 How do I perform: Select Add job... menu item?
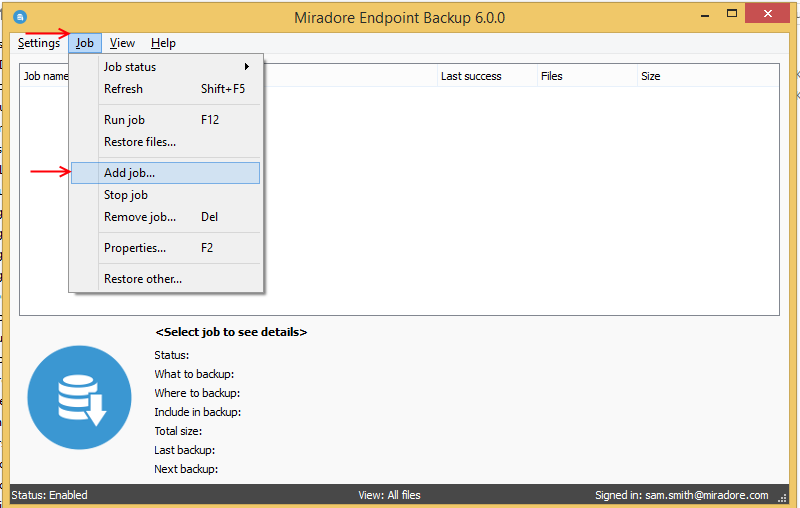tap(165, 173)
